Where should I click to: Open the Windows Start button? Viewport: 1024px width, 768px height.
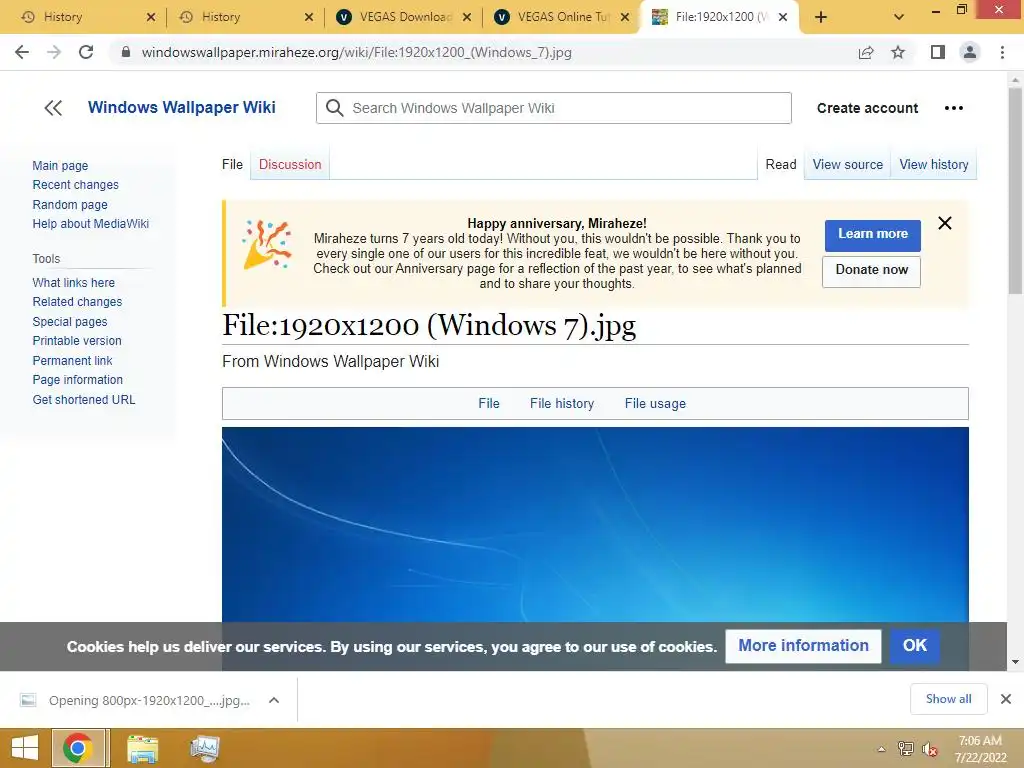pos(25,748)
